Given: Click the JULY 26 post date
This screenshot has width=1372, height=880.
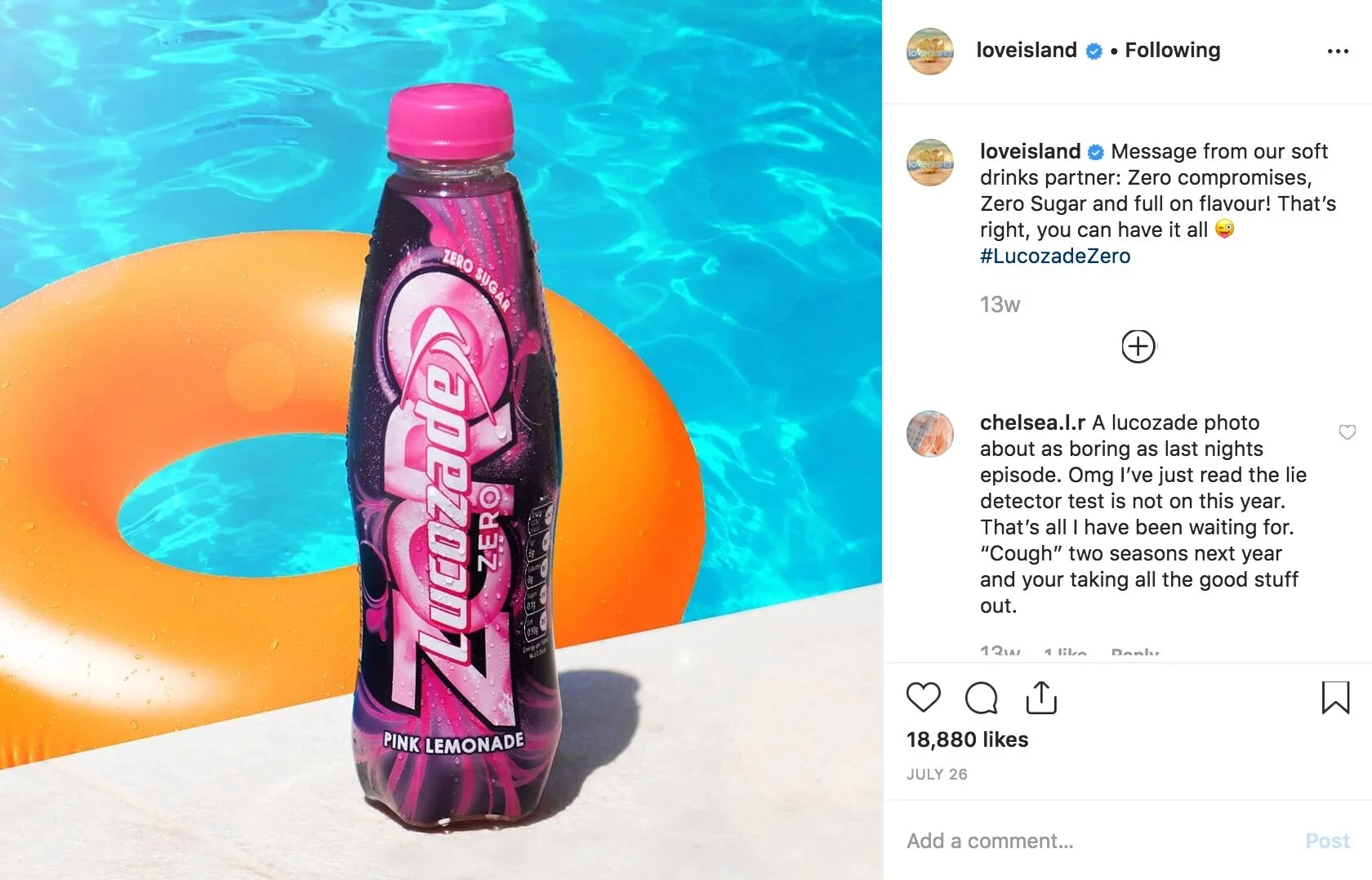Looking at the screenshot, I should coord(937,774).
